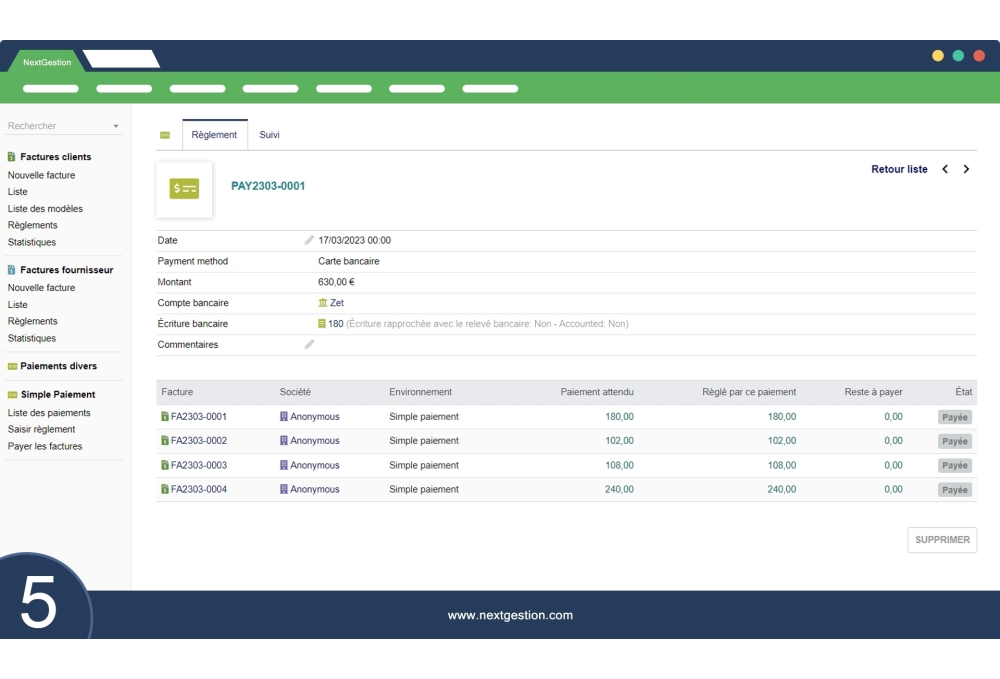The width and height of the screenshot is (1000, 679).
Task: Click the pencil icon beside Commentaires
Action: pos(309,344)
